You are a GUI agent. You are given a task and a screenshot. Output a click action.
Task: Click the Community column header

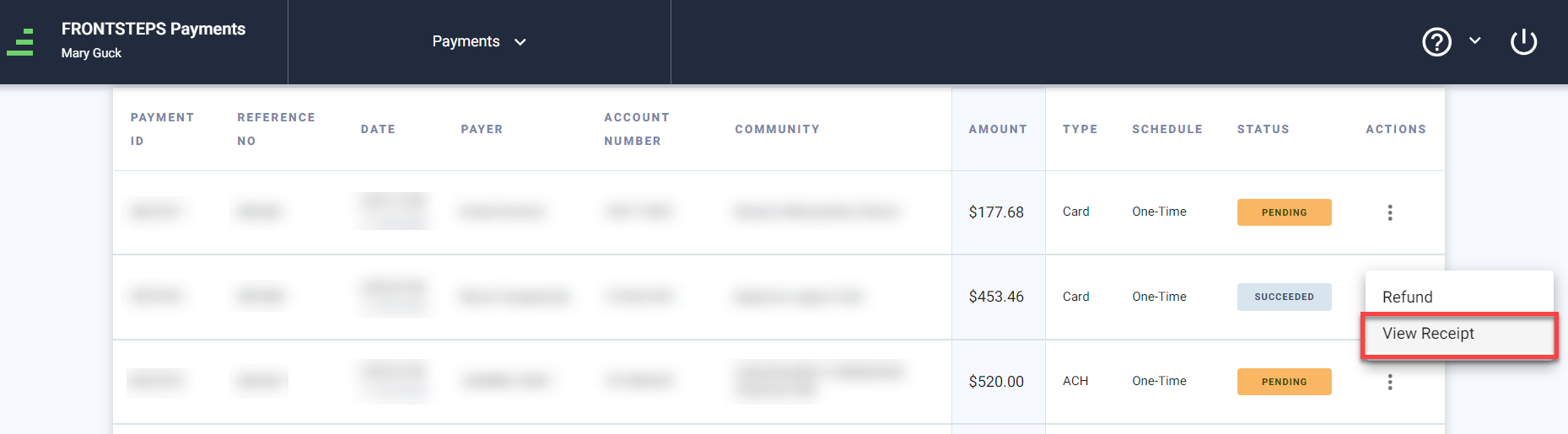coord(777,129)
